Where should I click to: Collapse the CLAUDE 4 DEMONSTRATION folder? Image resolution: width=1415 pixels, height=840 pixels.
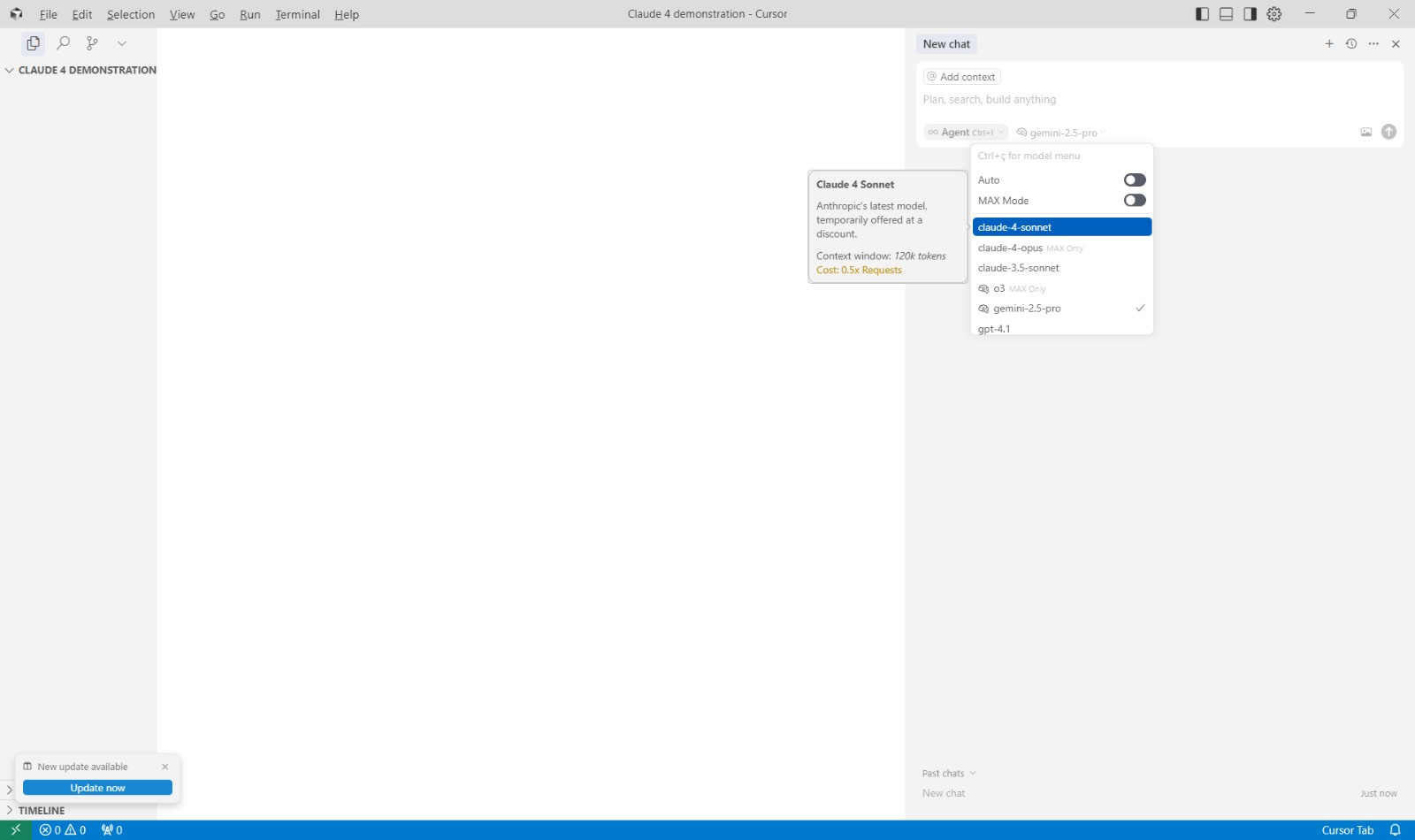(80, 70)
